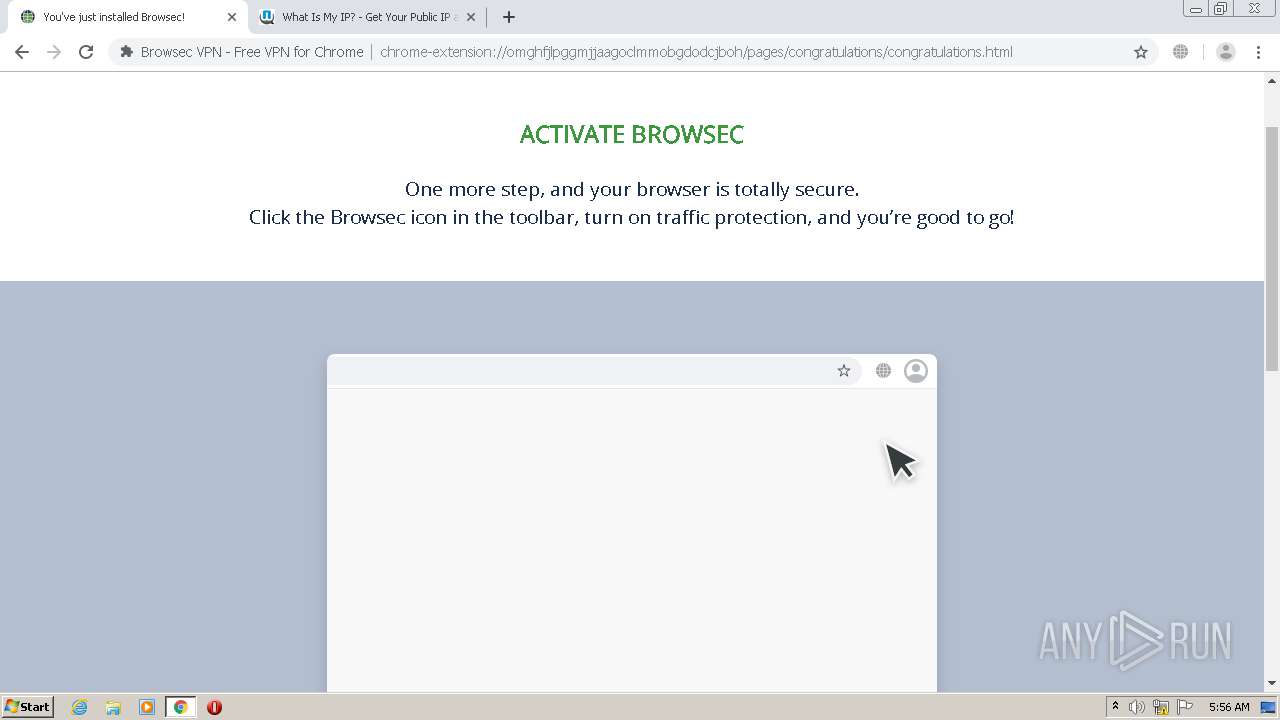Reload the current page
This screenshot has width=1280, height=720.
(86, 52)
